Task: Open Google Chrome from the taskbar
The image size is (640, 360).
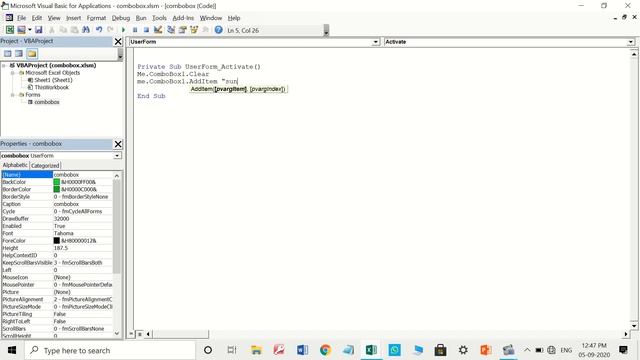Action: [325, 350]
